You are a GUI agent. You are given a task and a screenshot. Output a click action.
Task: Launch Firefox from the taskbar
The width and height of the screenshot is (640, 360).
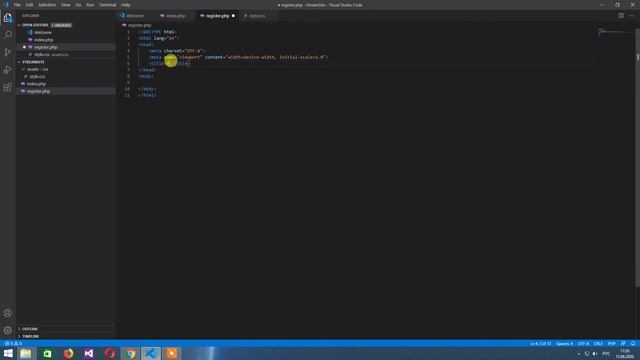tap(68, 353)
